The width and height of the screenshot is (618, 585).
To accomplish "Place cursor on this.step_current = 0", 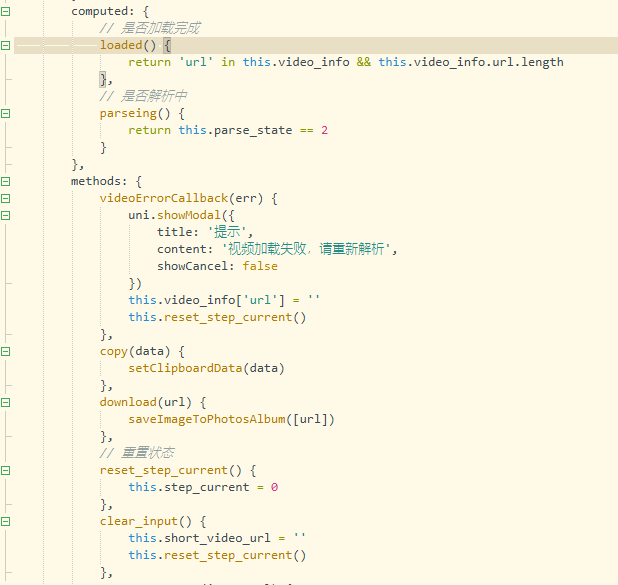I will 203,487.
